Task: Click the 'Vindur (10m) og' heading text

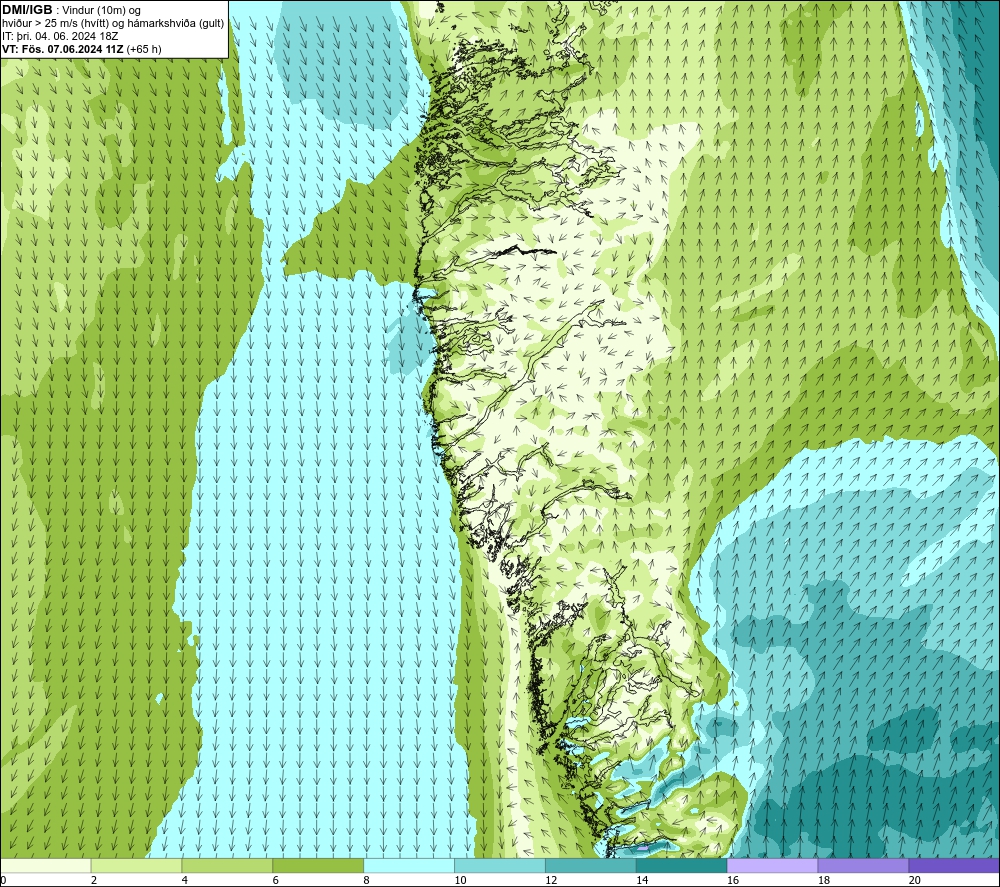Action: click(101, 11)
